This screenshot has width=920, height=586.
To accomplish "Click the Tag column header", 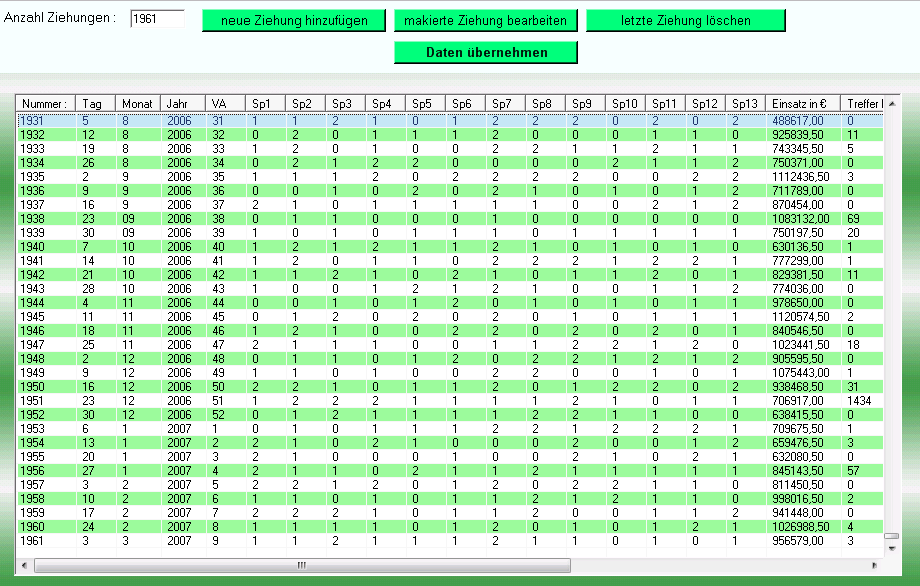I will tap(96, 104).
